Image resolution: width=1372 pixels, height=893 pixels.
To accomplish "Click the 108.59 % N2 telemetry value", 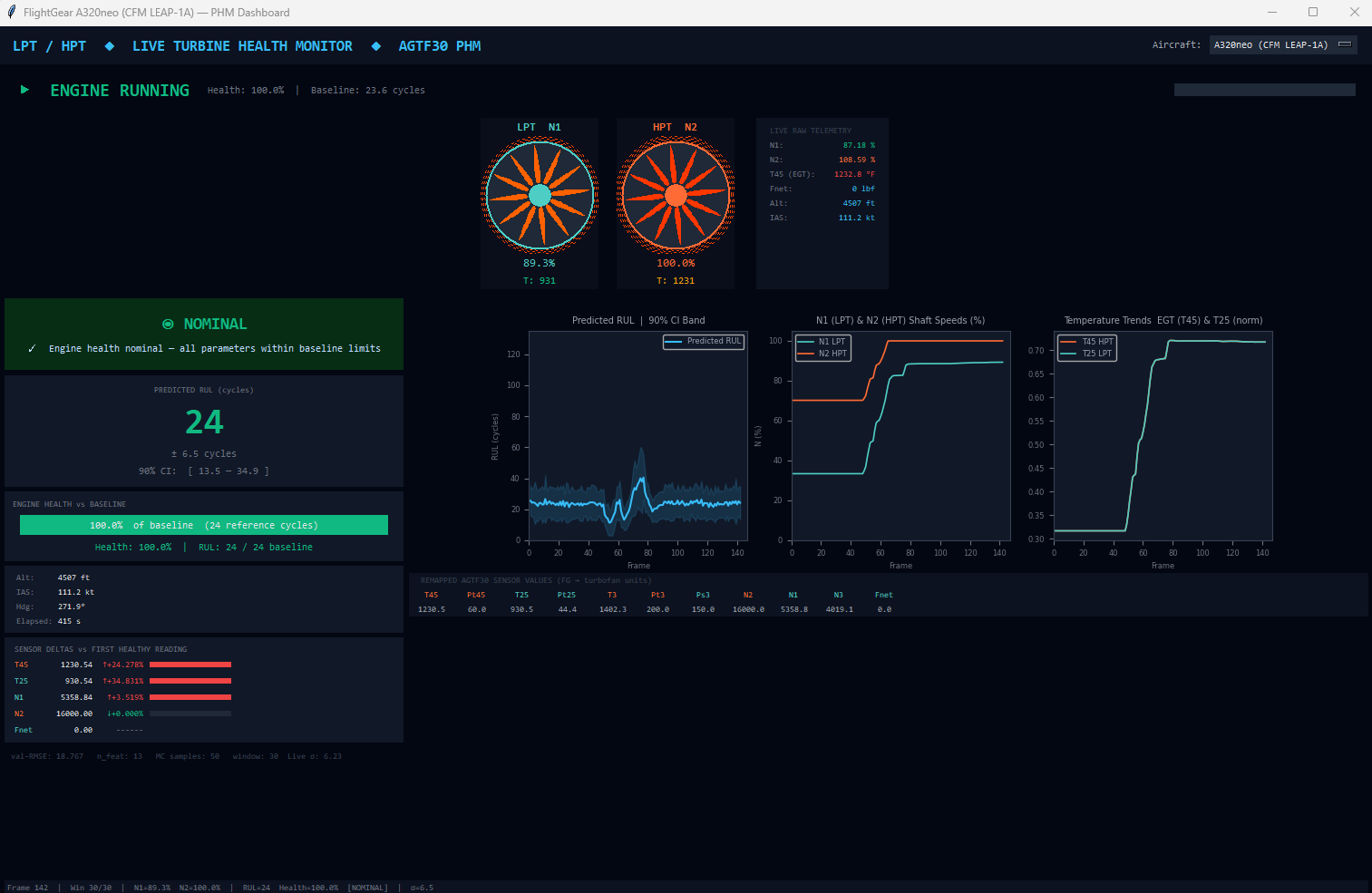I will point(857,160).
